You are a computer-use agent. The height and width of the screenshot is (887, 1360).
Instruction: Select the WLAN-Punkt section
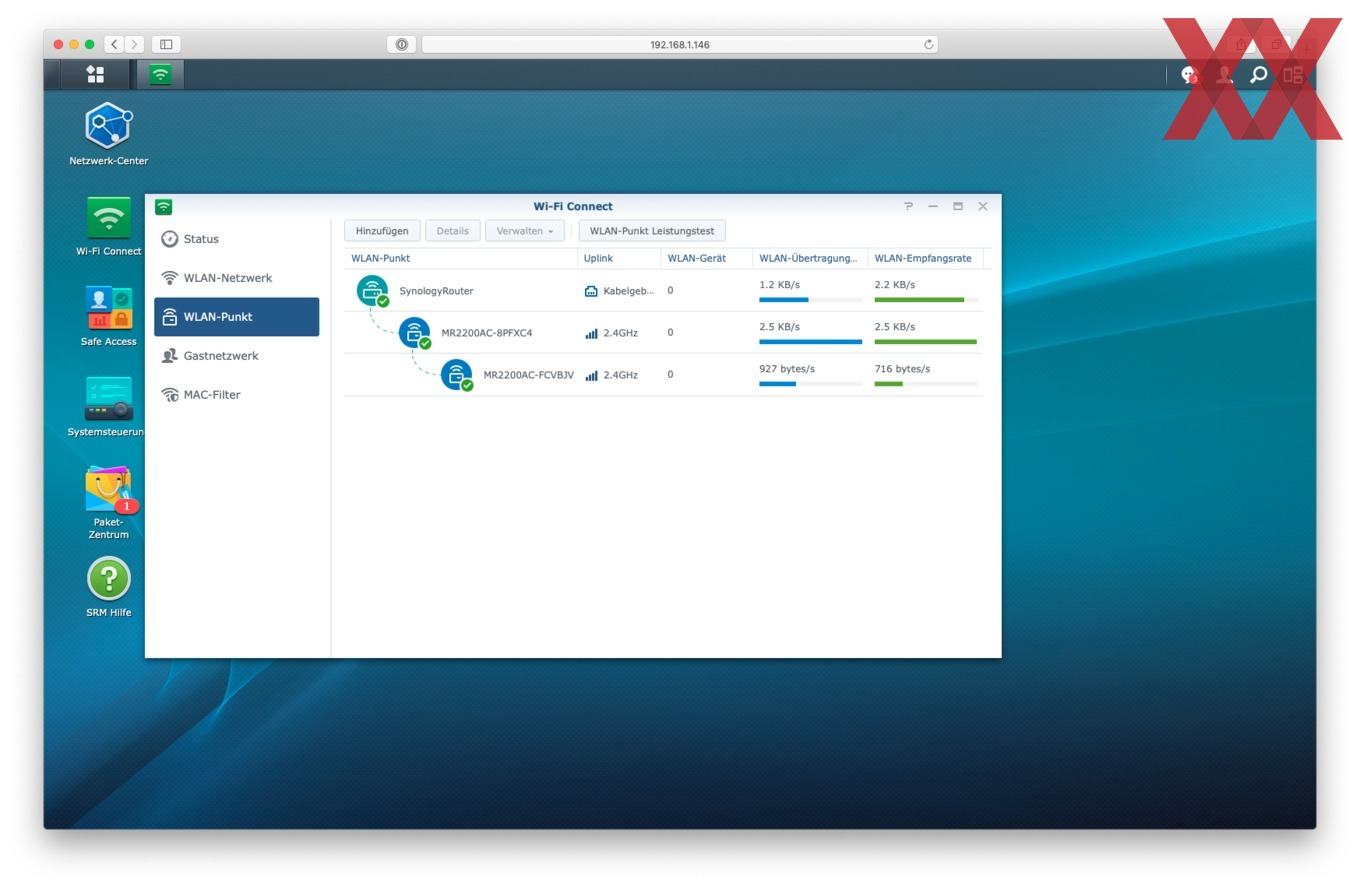pos(237,317)
